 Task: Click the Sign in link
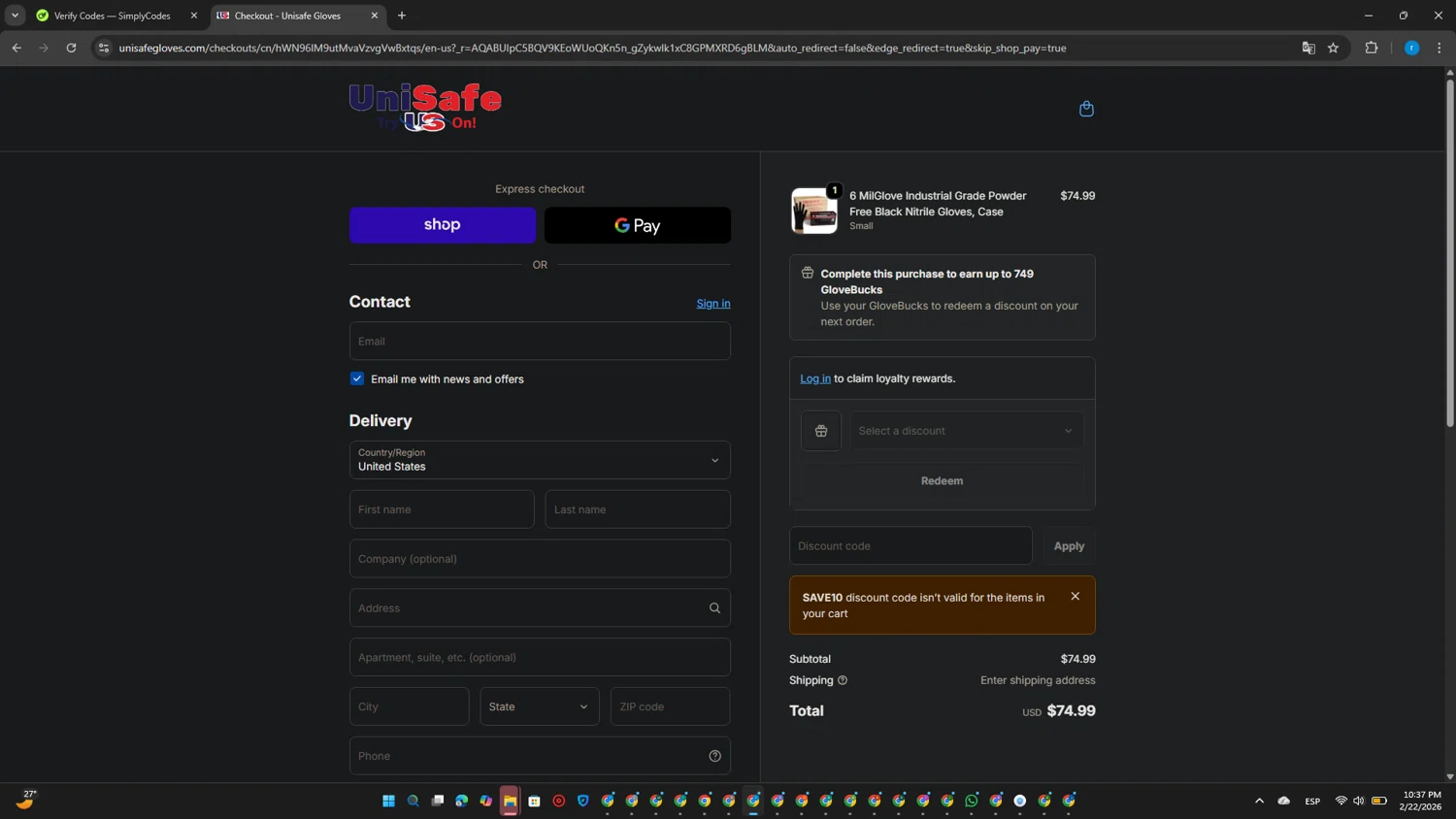click(x=713, y=304)
